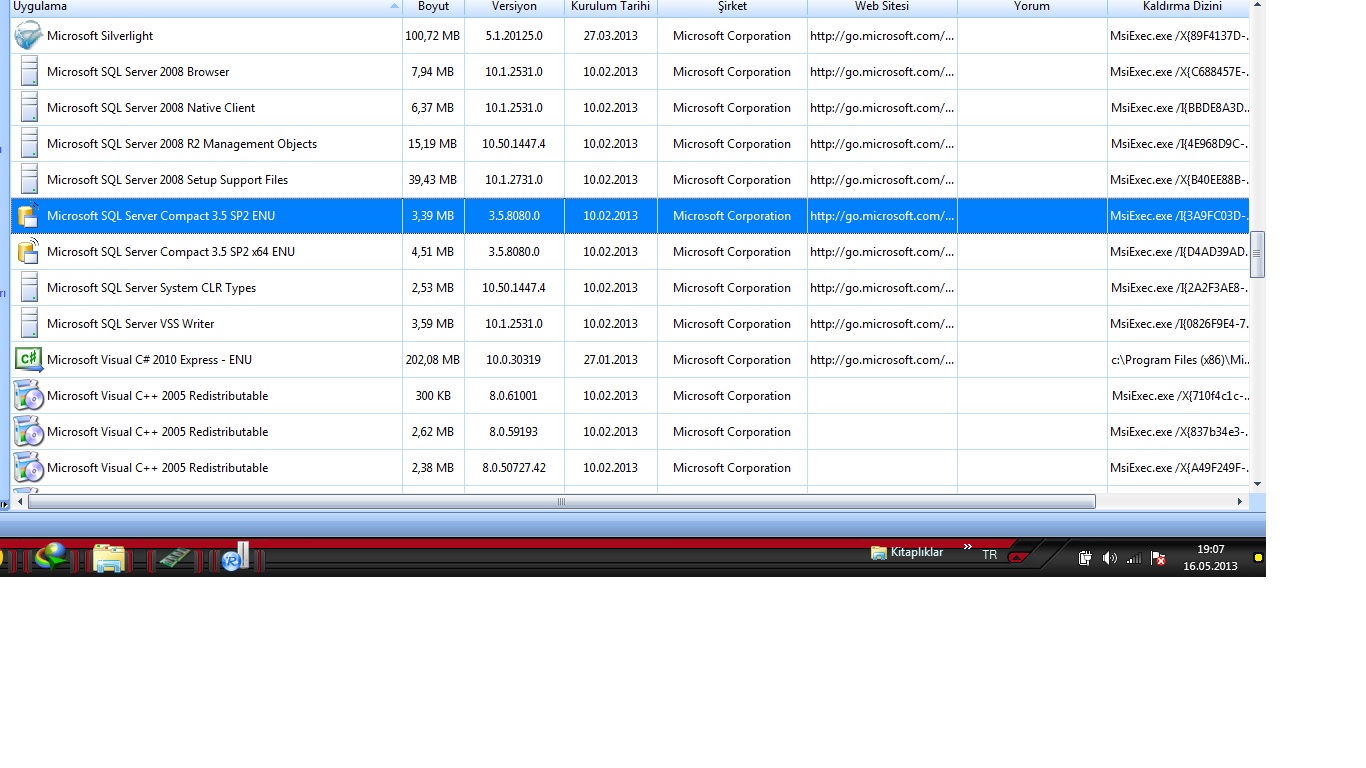Switch to the Revo Uninstaller taskbar icon
Screen dimensions: 1366x768
235,557
